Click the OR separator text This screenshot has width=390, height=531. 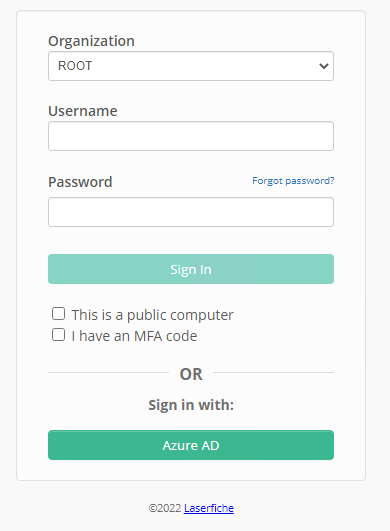tap(191, 374)
